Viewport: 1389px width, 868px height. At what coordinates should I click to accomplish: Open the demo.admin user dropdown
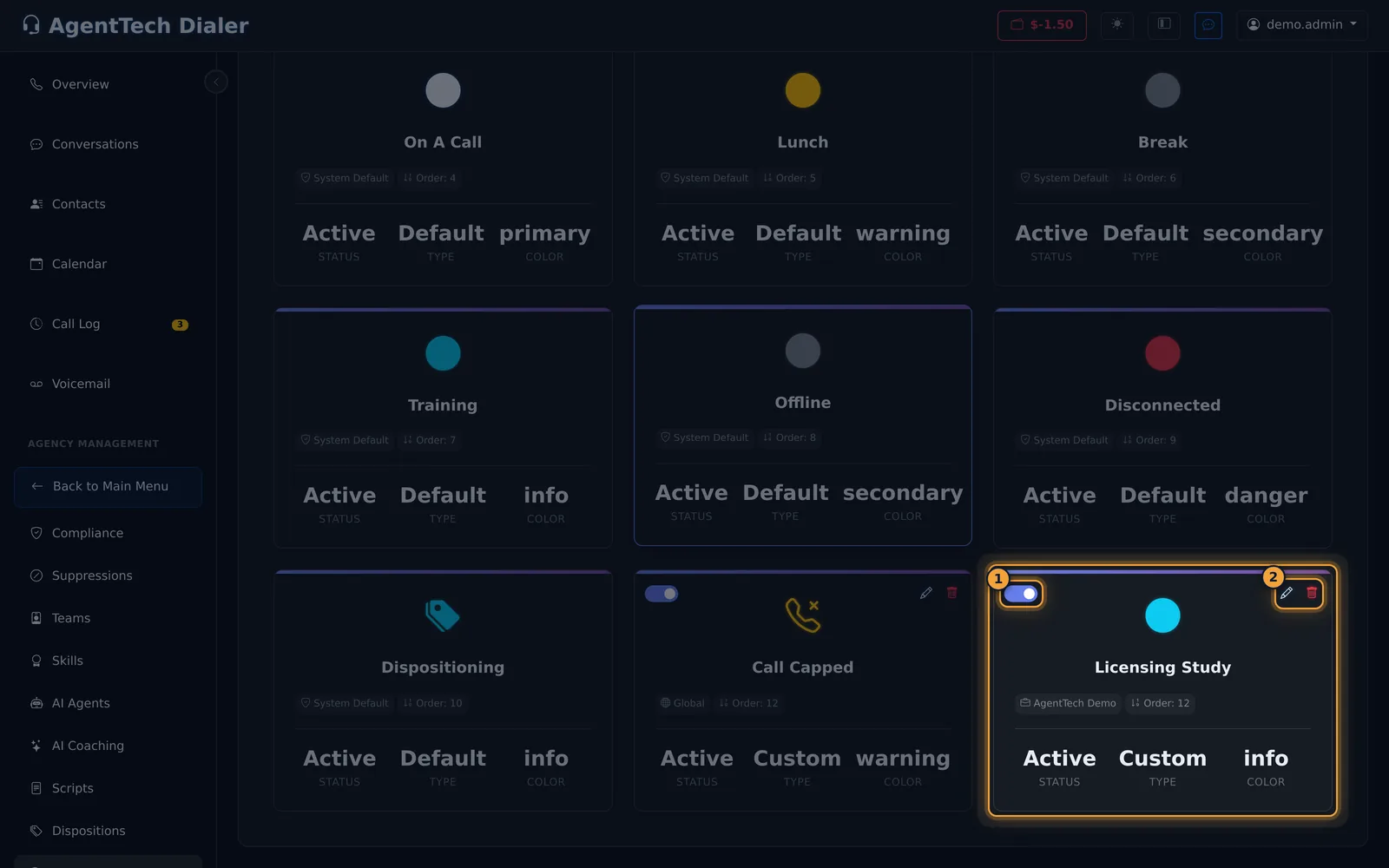pos(1301,24)
